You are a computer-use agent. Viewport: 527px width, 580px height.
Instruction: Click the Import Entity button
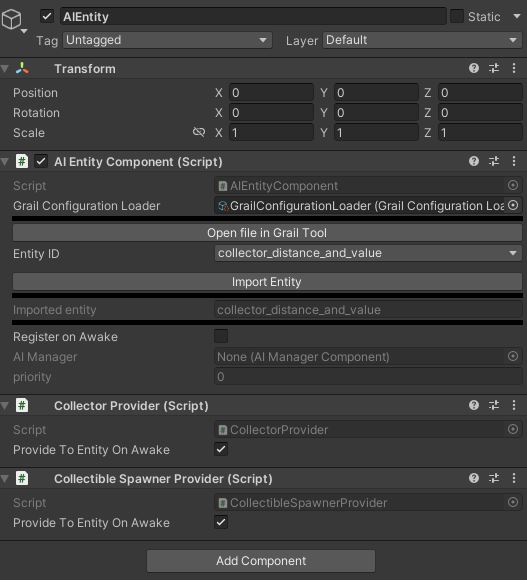pos(267,282)
